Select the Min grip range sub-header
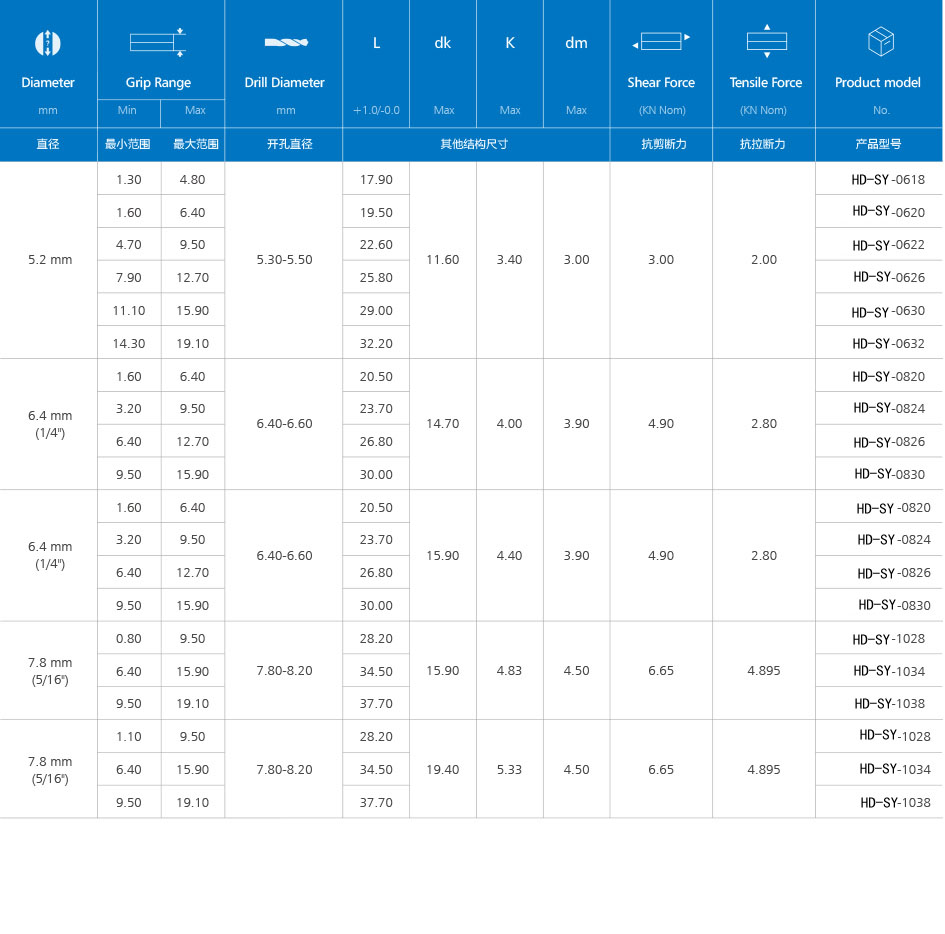Screen dimensions: 945x934 click(x=128, y=110)
